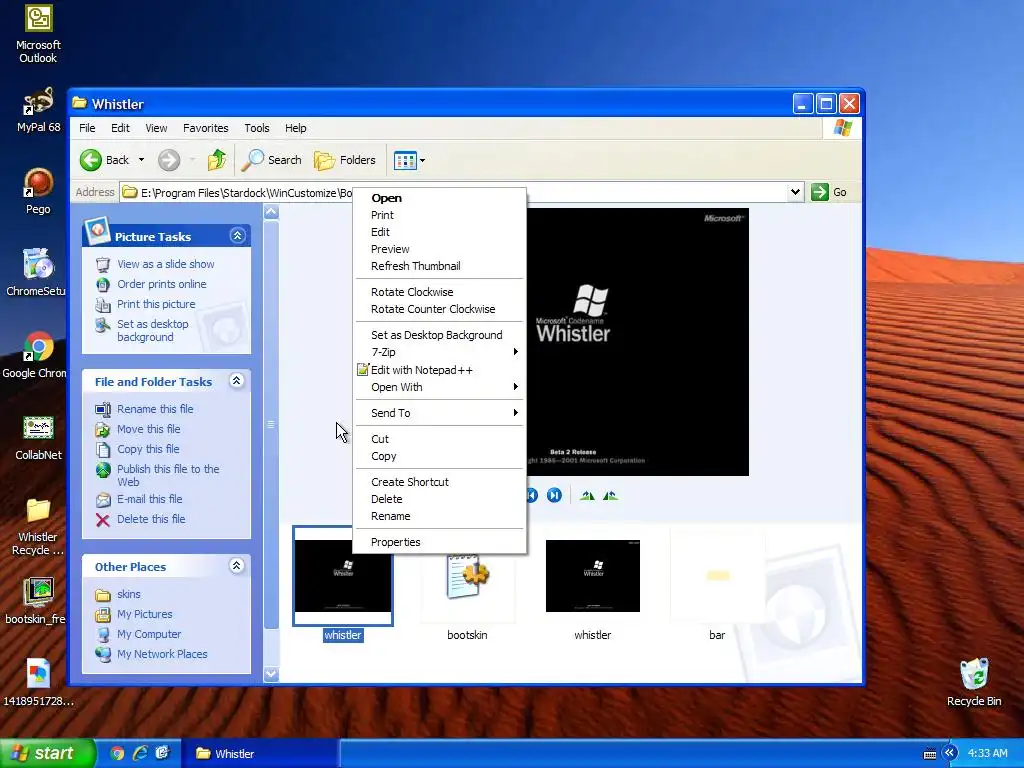The width and height of the screenshot is (1024, 768).
Task: Expand the Send To submenu
Action: pos(440,413)
